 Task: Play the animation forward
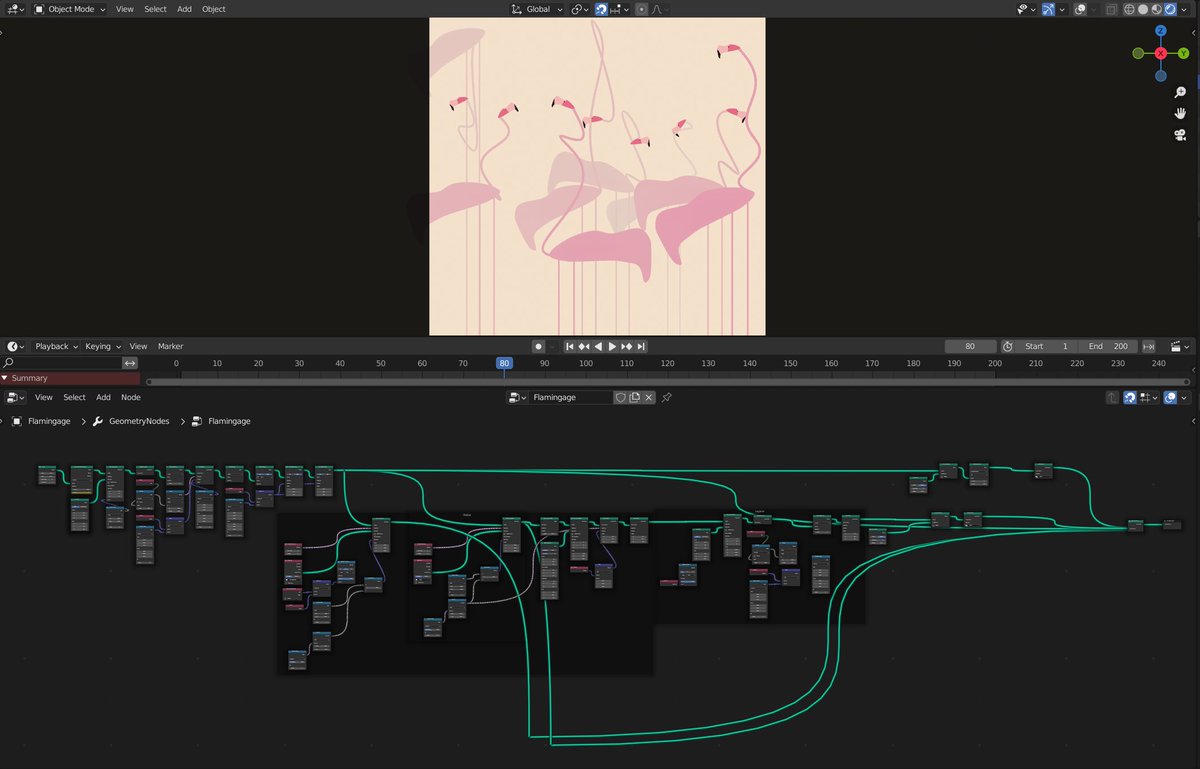[612, 346]
